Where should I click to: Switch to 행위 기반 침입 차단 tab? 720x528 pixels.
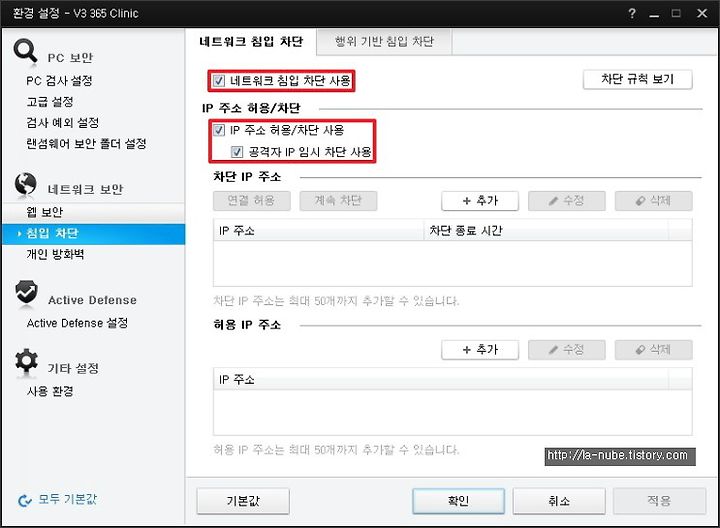click(x=384, y=42)
